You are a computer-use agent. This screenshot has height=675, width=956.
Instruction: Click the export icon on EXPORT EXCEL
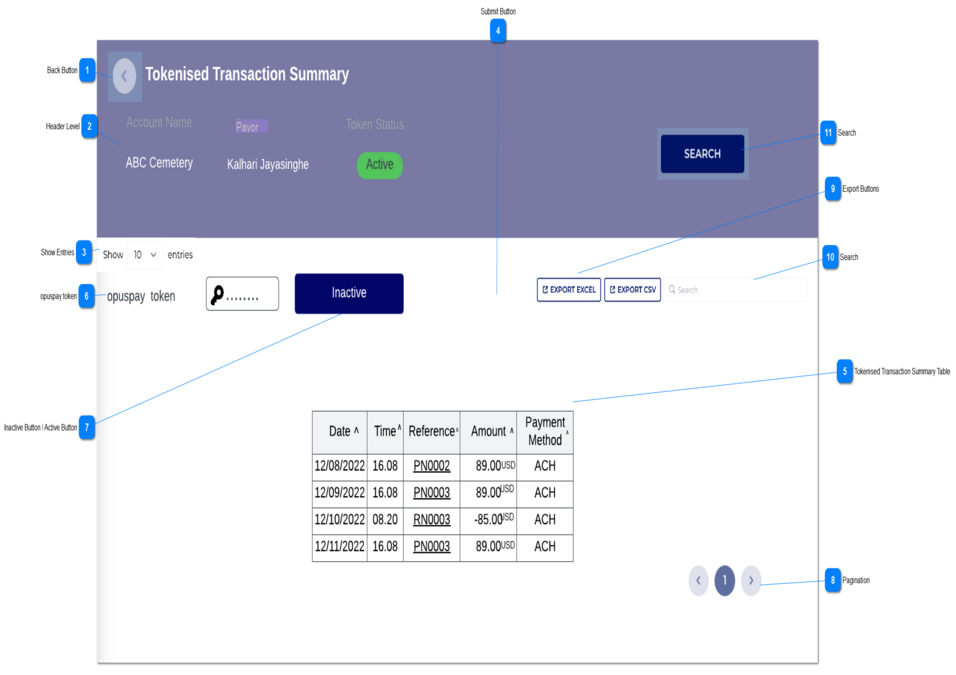(x=545, y=289)
